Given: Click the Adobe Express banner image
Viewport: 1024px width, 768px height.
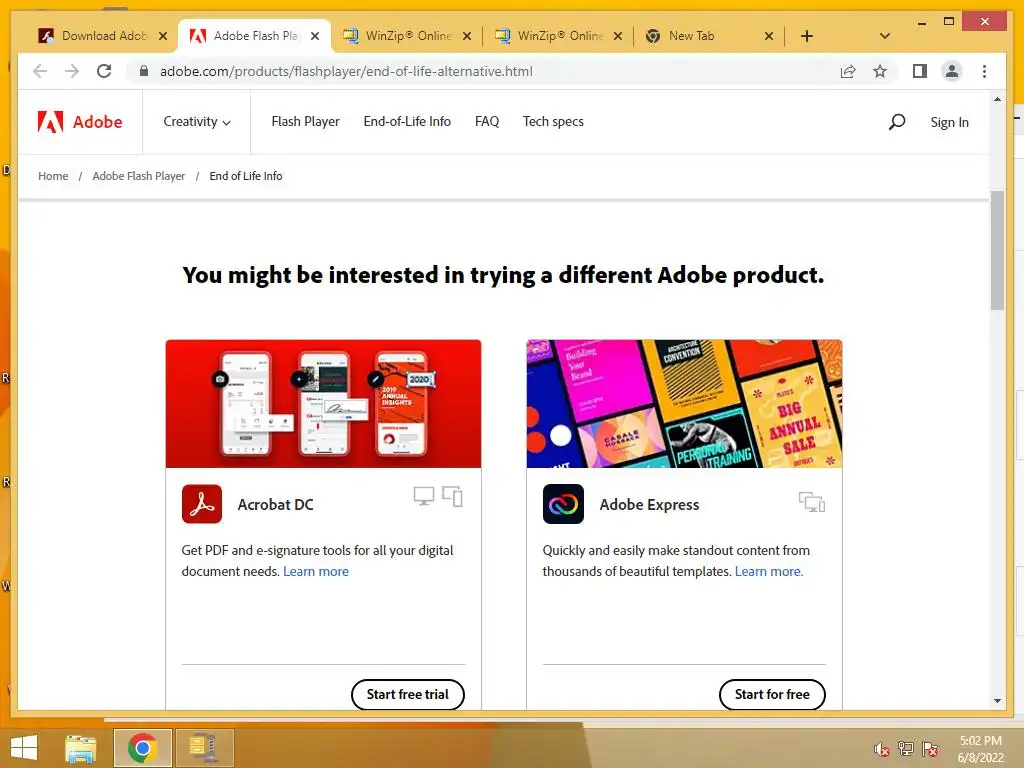Looking at the screenshot, I should 684,404.
